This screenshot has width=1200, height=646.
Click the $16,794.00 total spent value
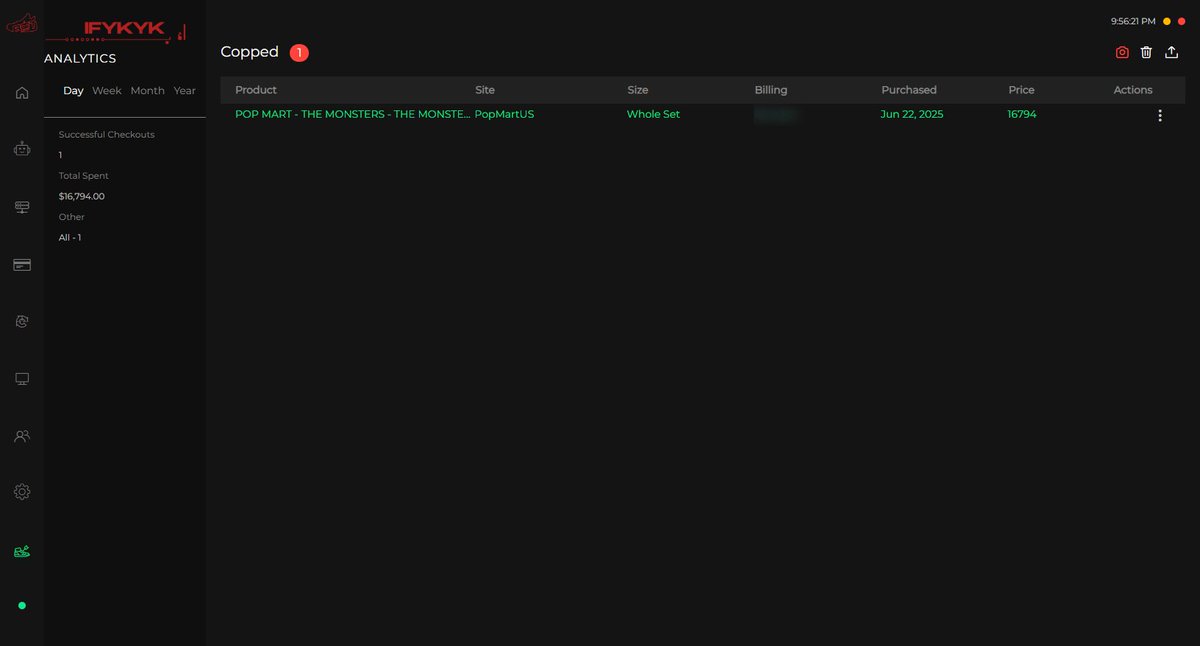tap(82, 197)
